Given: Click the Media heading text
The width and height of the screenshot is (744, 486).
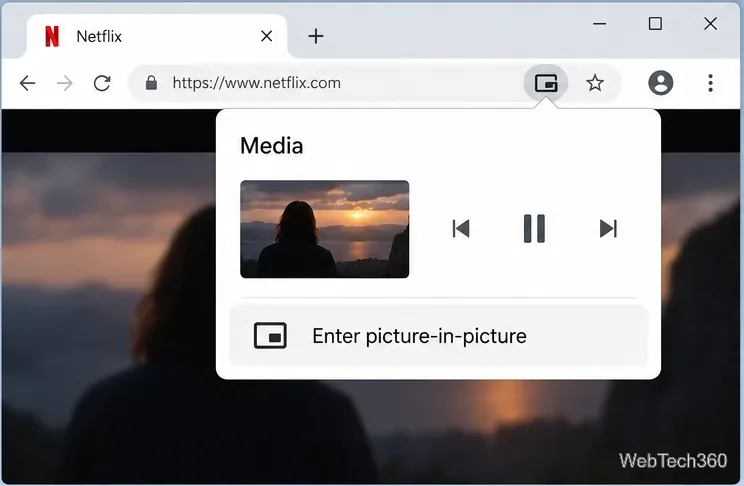Looking at the screenshot, I should pos(271,146).
